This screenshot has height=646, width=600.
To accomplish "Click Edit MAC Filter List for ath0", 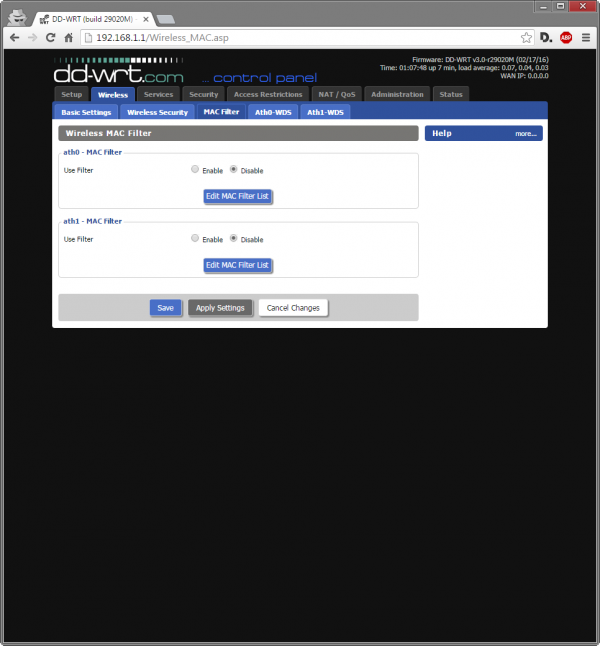I will (x=238, y=196).
